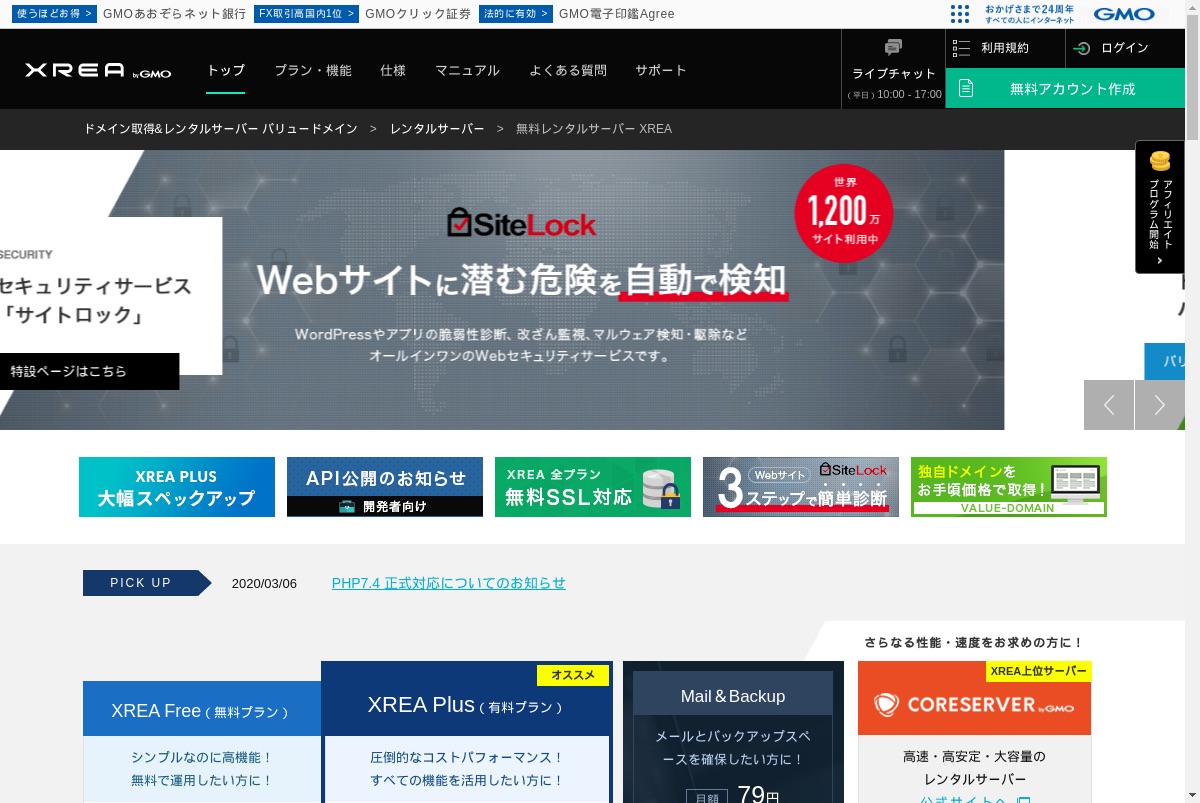
Task: Click 無料アカウント作成 button
Action: coord(1065,88)
